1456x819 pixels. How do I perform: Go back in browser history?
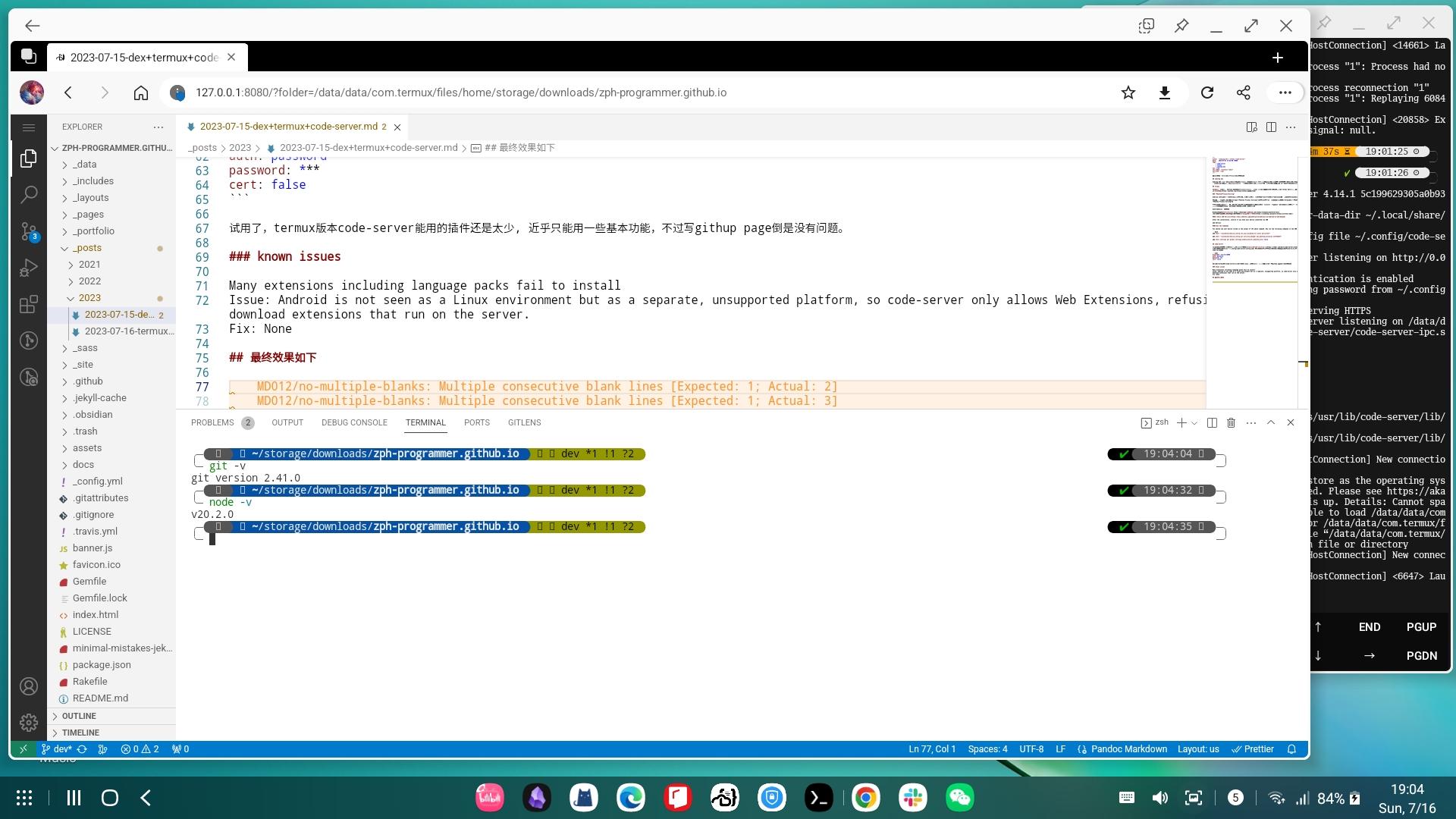pos(68,93)
